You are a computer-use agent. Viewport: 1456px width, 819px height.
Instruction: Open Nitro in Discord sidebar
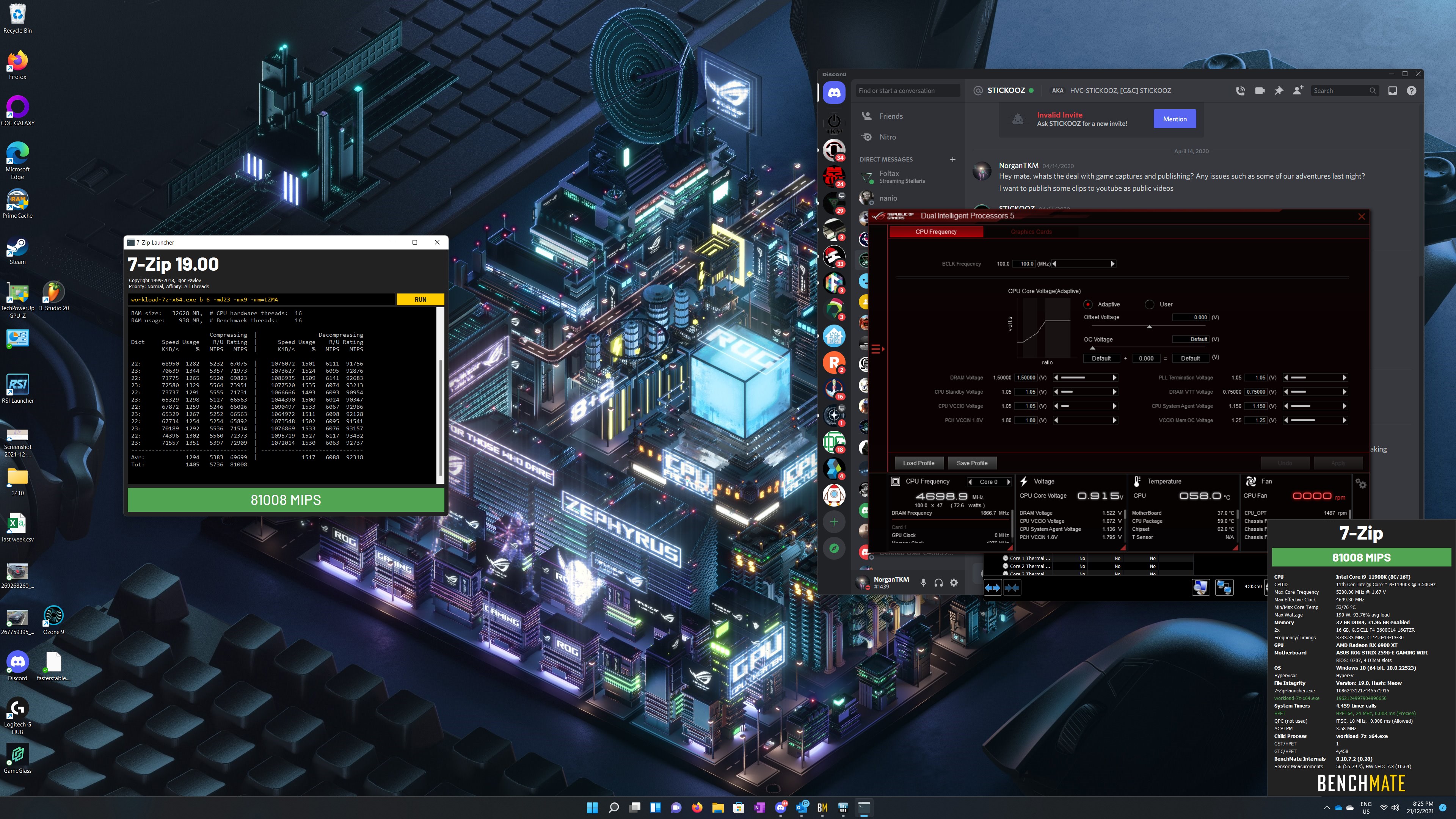(x=908, y=137)
